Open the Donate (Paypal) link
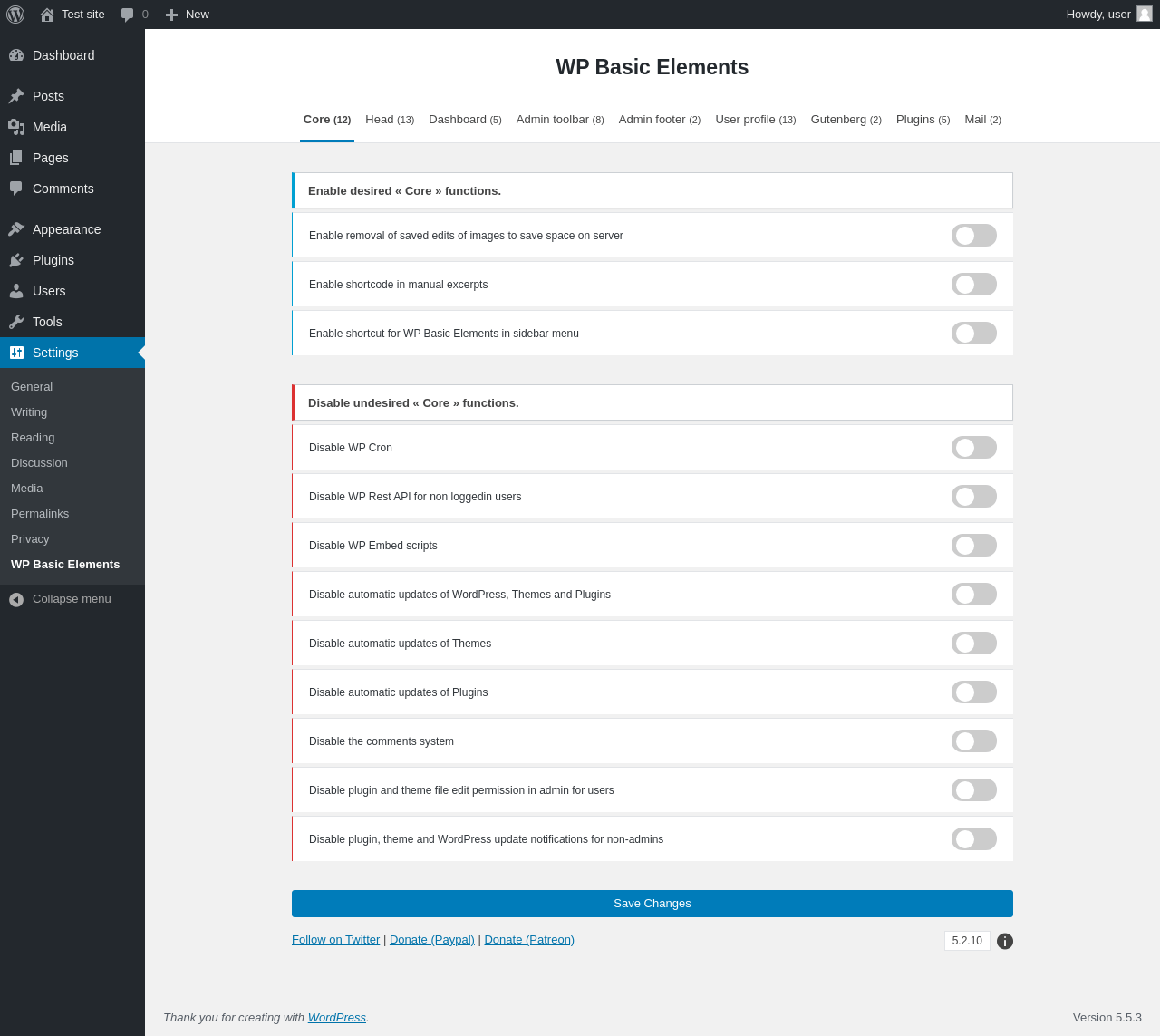Screen dimensions: 1160x1036 pos(432,940)
